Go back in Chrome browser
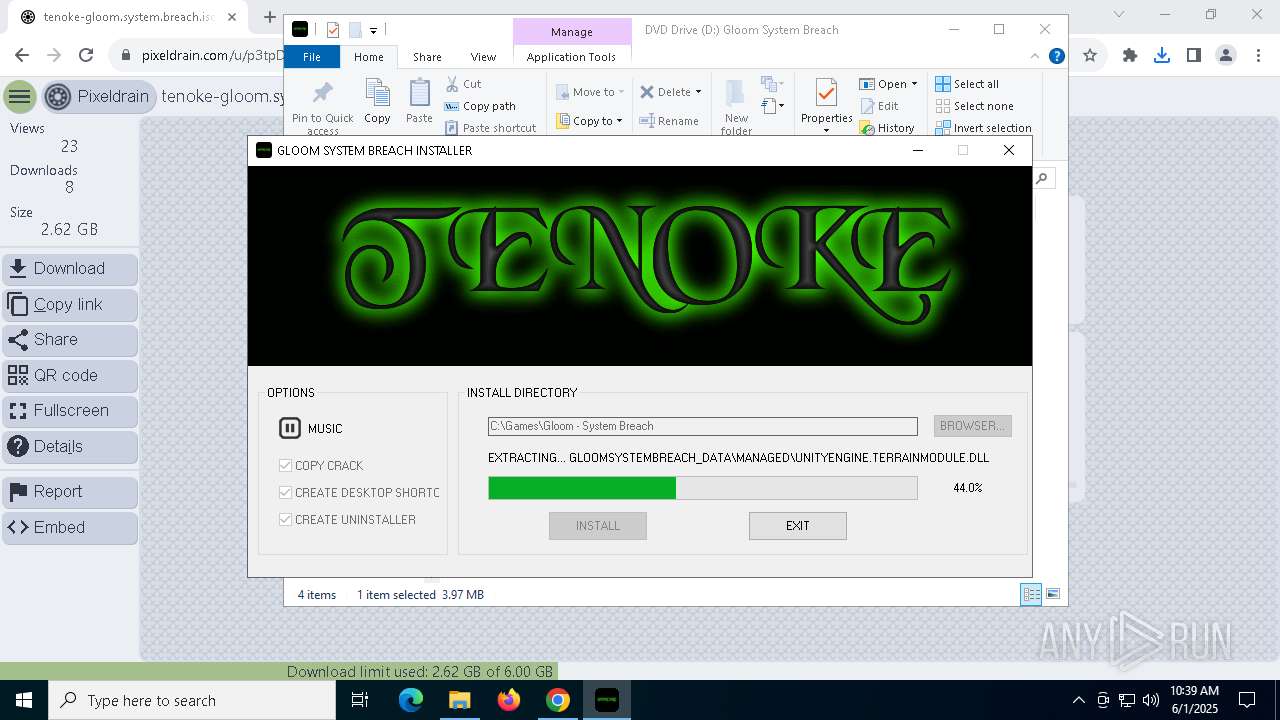This screenshot has height=720, width=1280. (x=22, y=56)
